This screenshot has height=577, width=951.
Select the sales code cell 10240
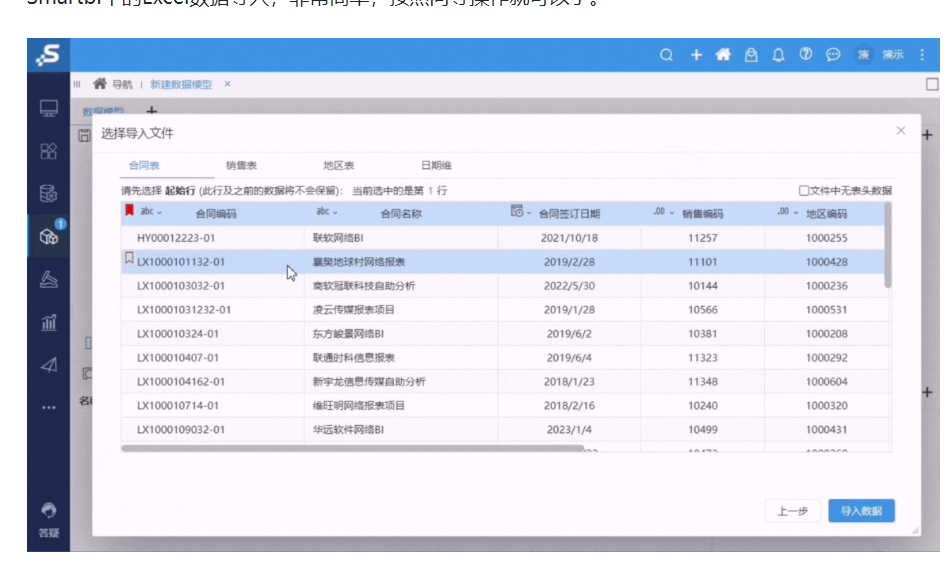click(x=703, y=405)
